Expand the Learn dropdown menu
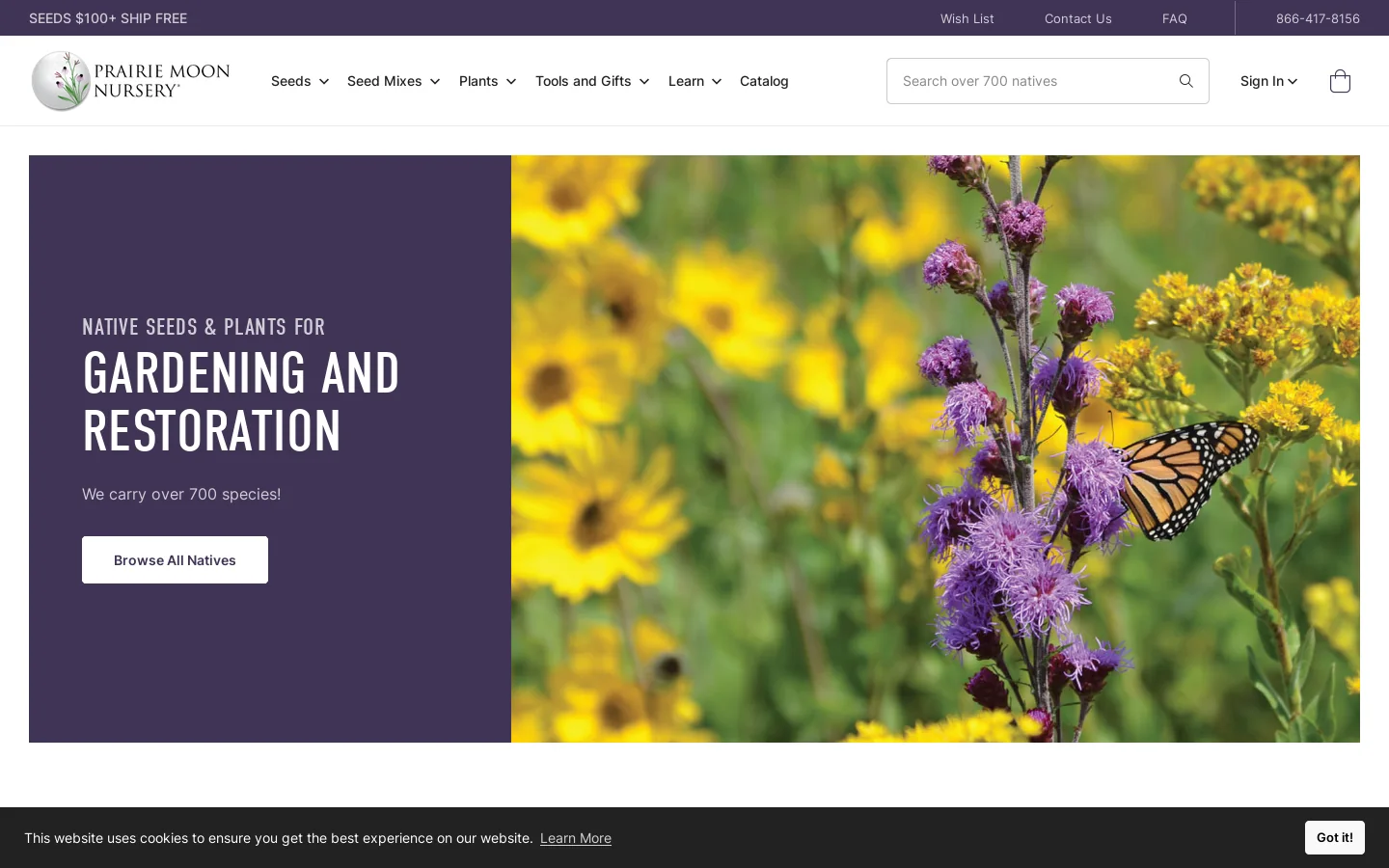Image resolution: width=1389 pixels, height=868 pixels. (694, 81)
